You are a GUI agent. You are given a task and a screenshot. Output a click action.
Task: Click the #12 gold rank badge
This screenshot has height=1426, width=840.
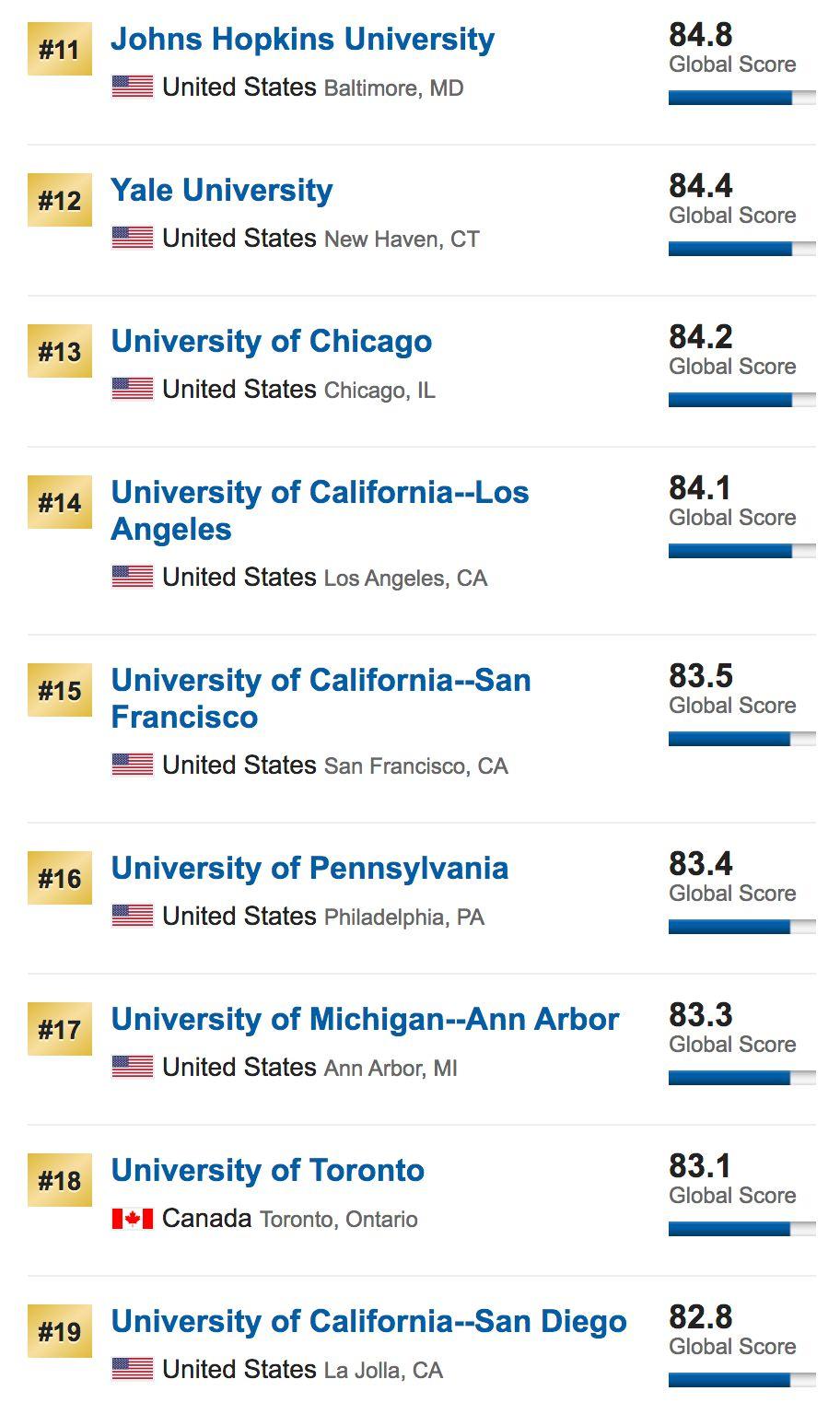pyautogui.click(x=60, y=200)
